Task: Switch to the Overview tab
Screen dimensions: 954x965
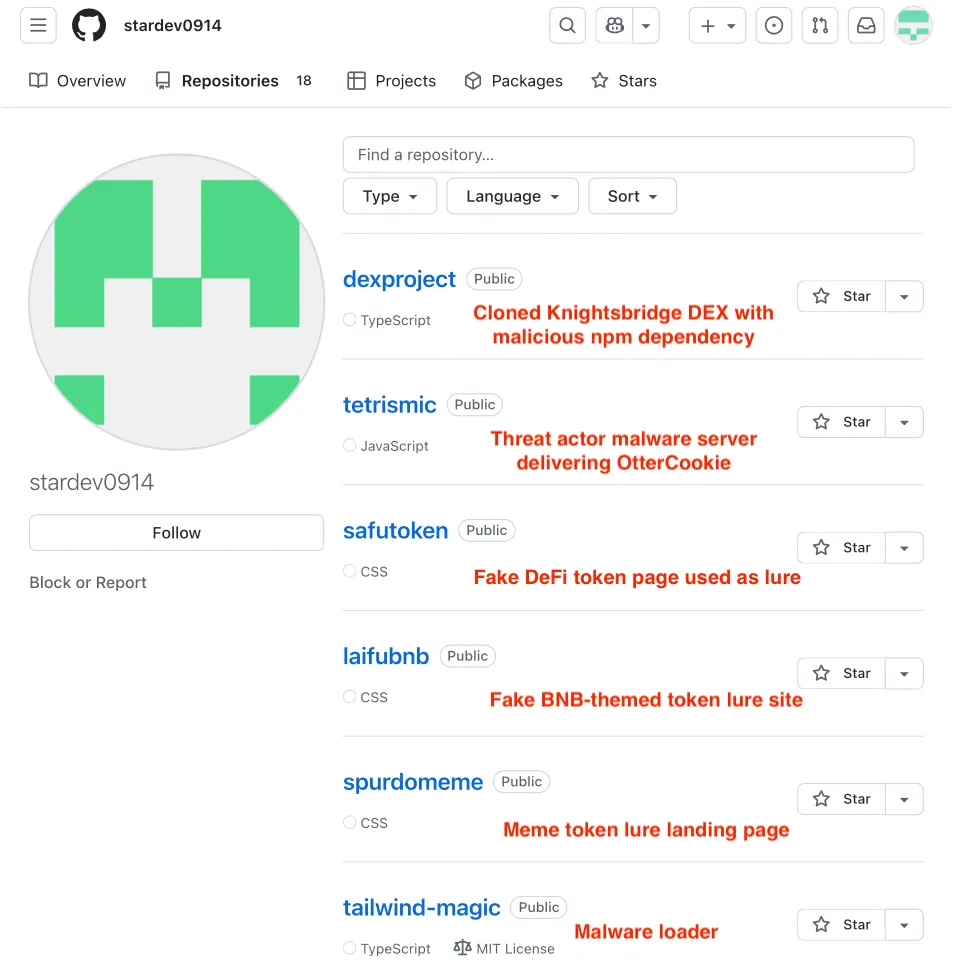Action: click(x=78, y=81)
